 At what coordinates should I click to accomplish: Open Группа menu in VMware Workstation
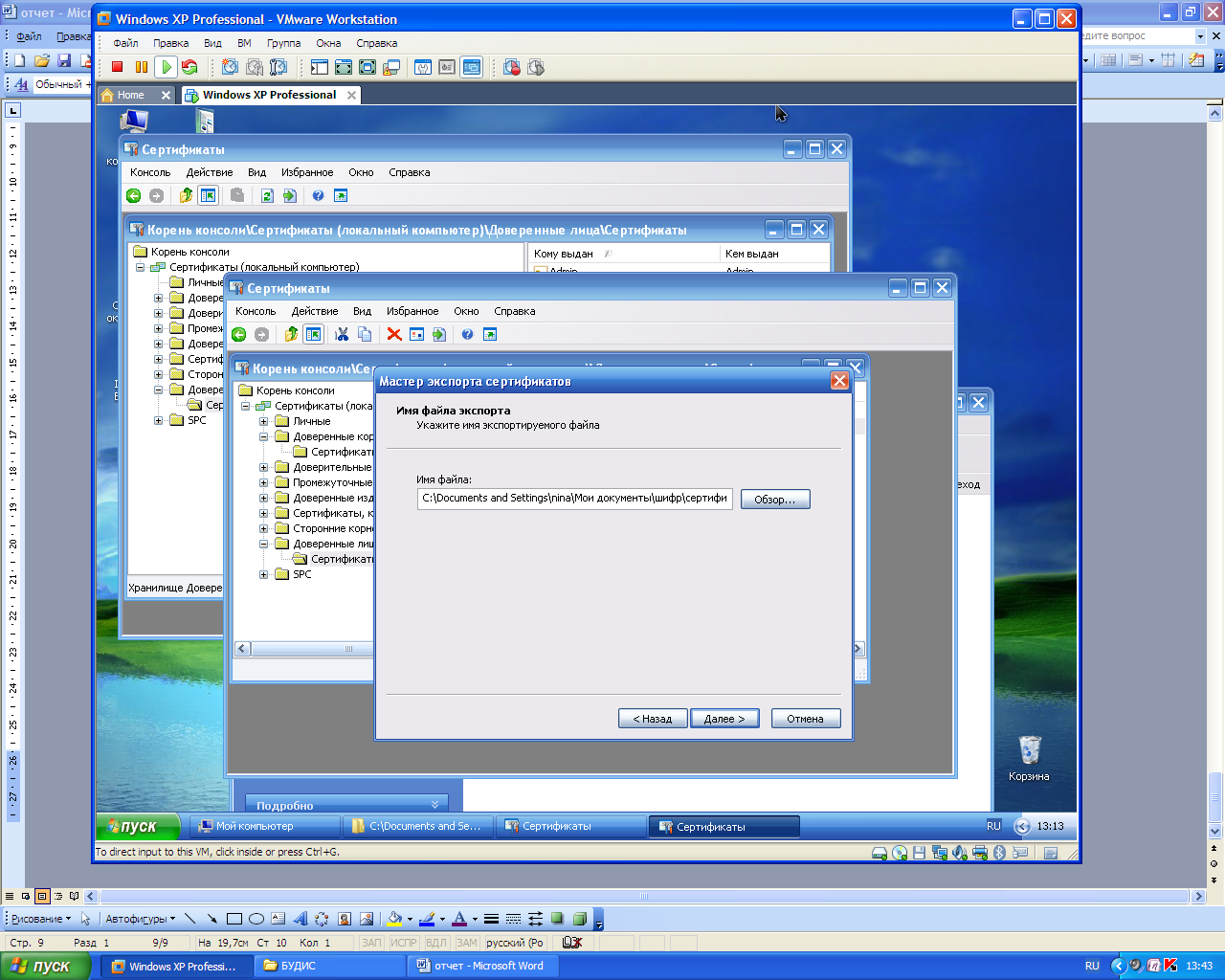coord(283,43)
